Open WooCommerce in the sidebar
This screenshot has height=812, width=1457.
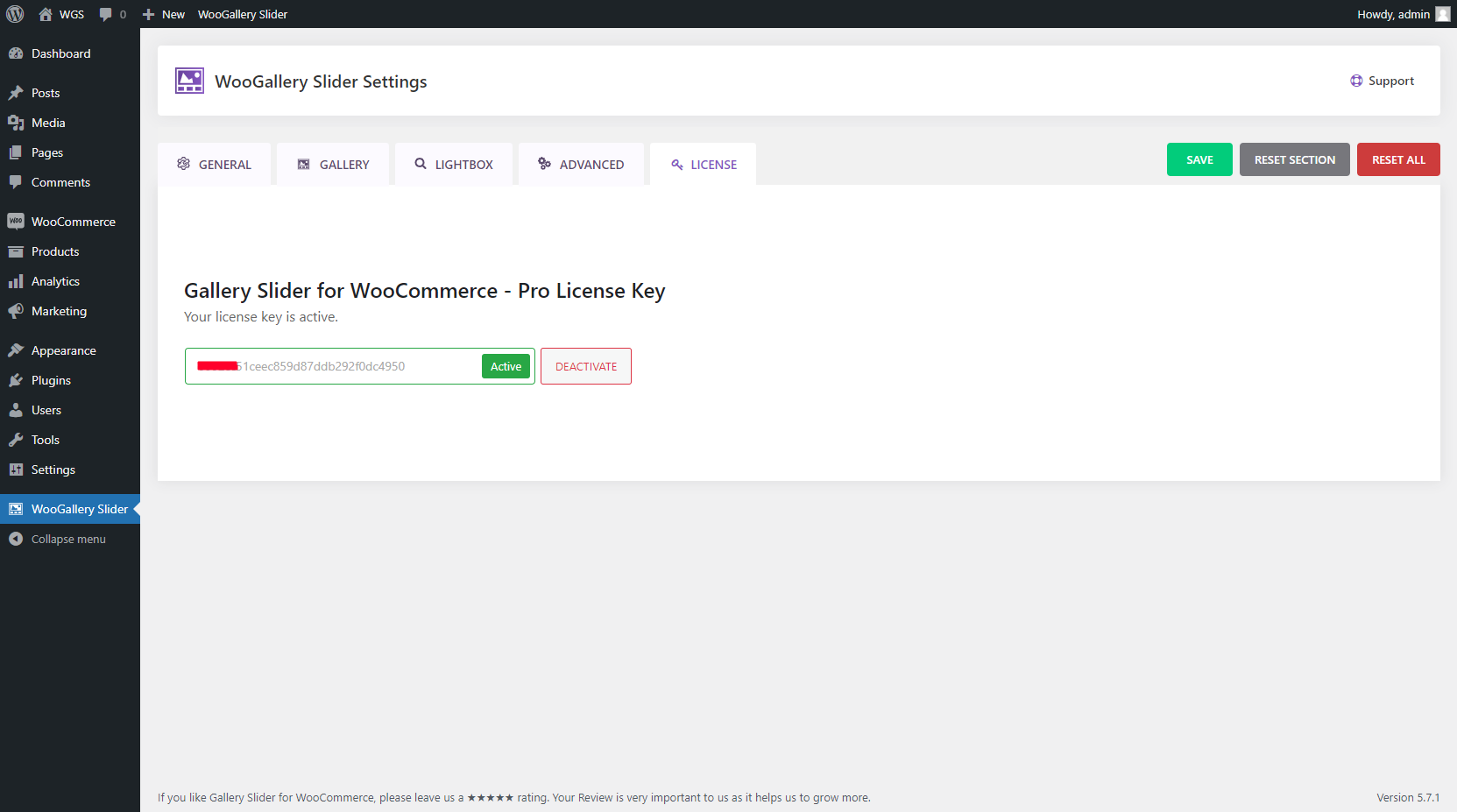(x=73, y=222)
